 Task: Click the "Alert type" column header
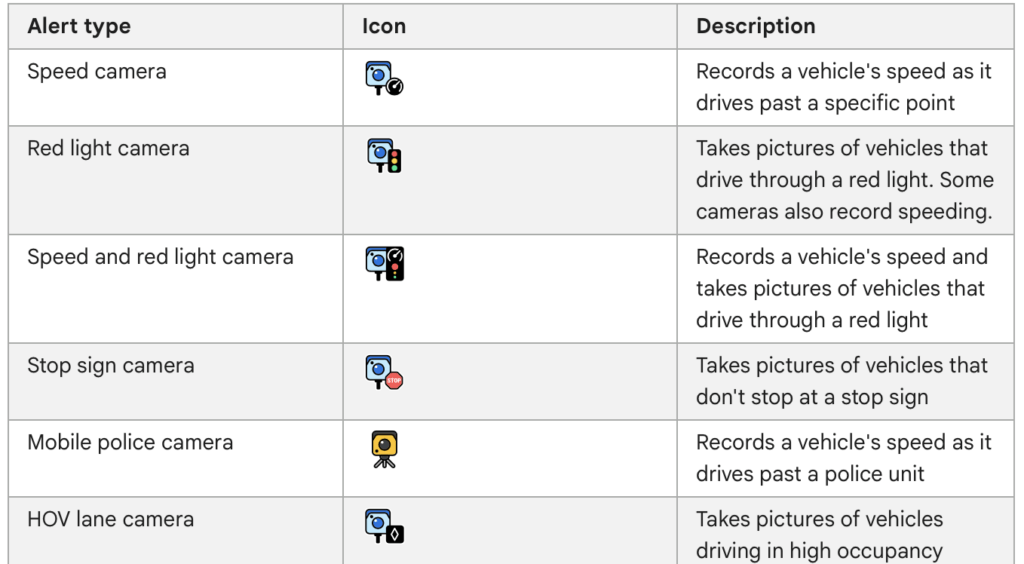click(79, 26)
